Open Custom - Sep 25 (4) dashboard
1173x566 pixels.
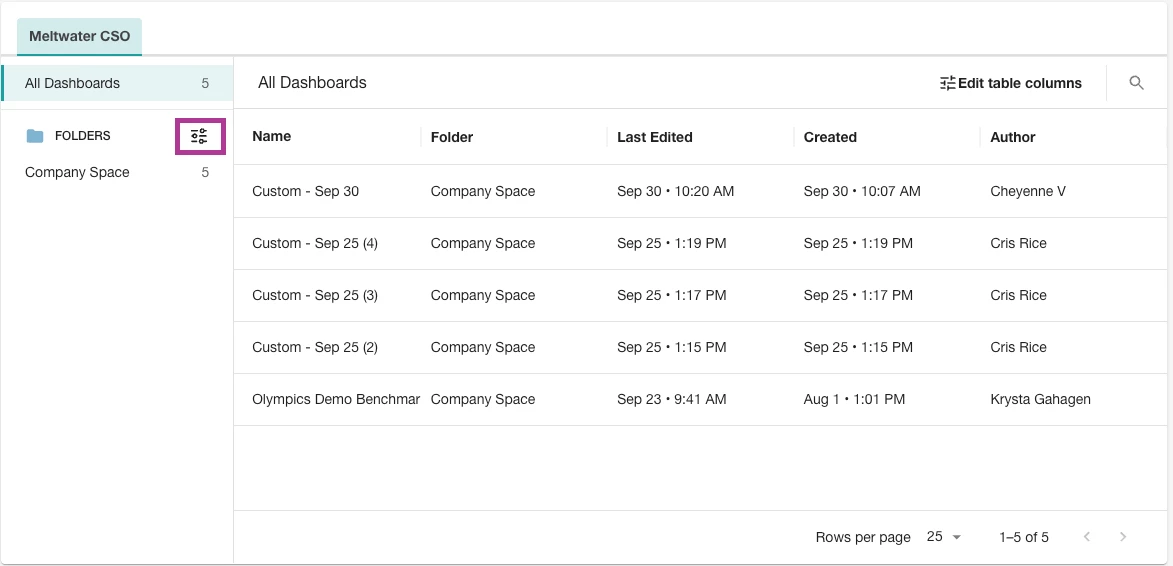tap(315, 243)
